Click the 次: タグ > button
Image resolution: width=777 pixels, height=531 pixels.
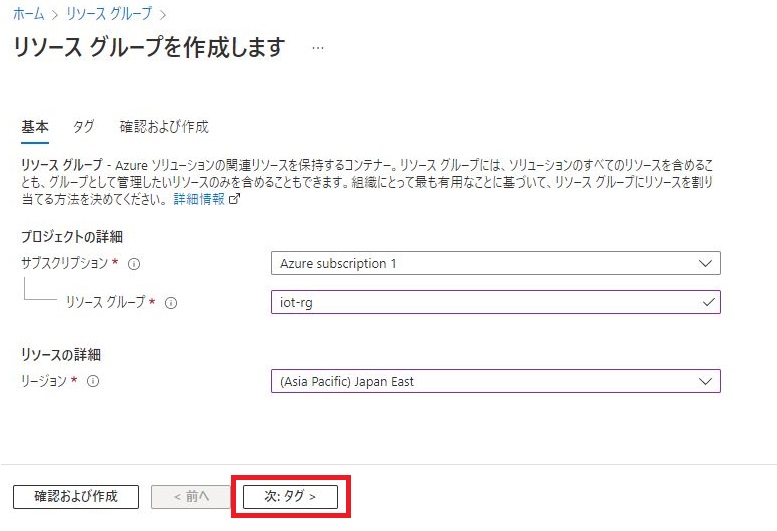click(x=290, y=496)
